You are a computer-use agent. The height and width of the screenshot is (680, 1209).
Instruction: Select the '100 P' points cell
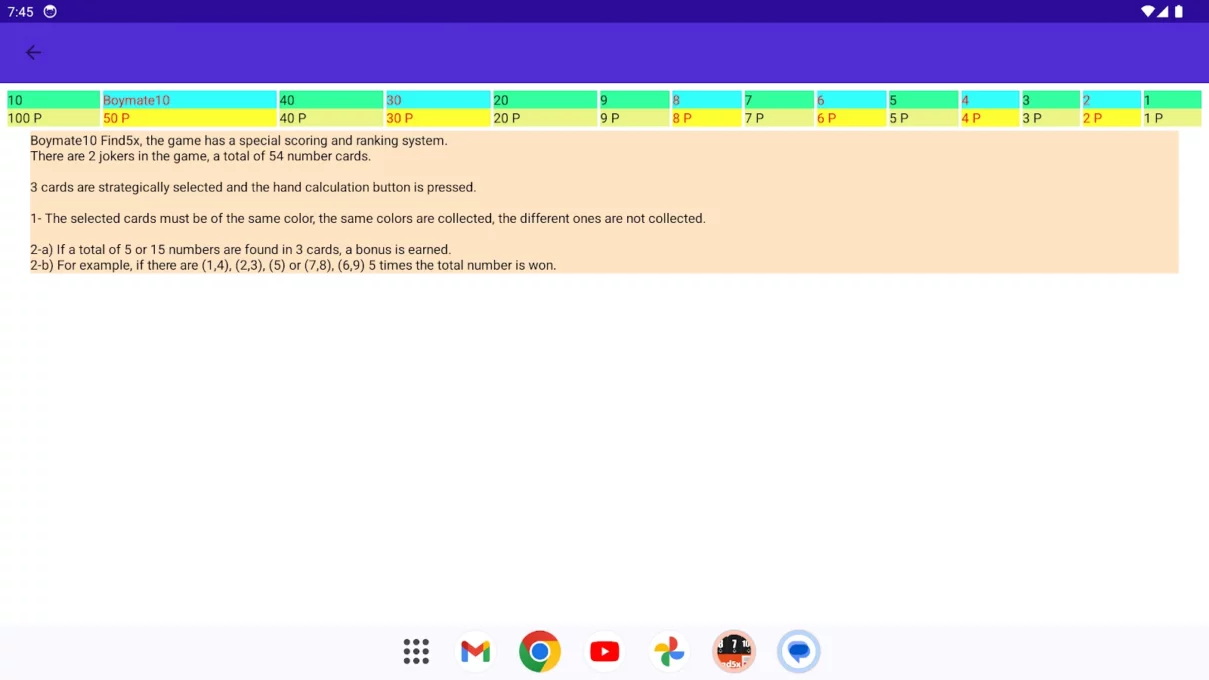pos(53,118)
